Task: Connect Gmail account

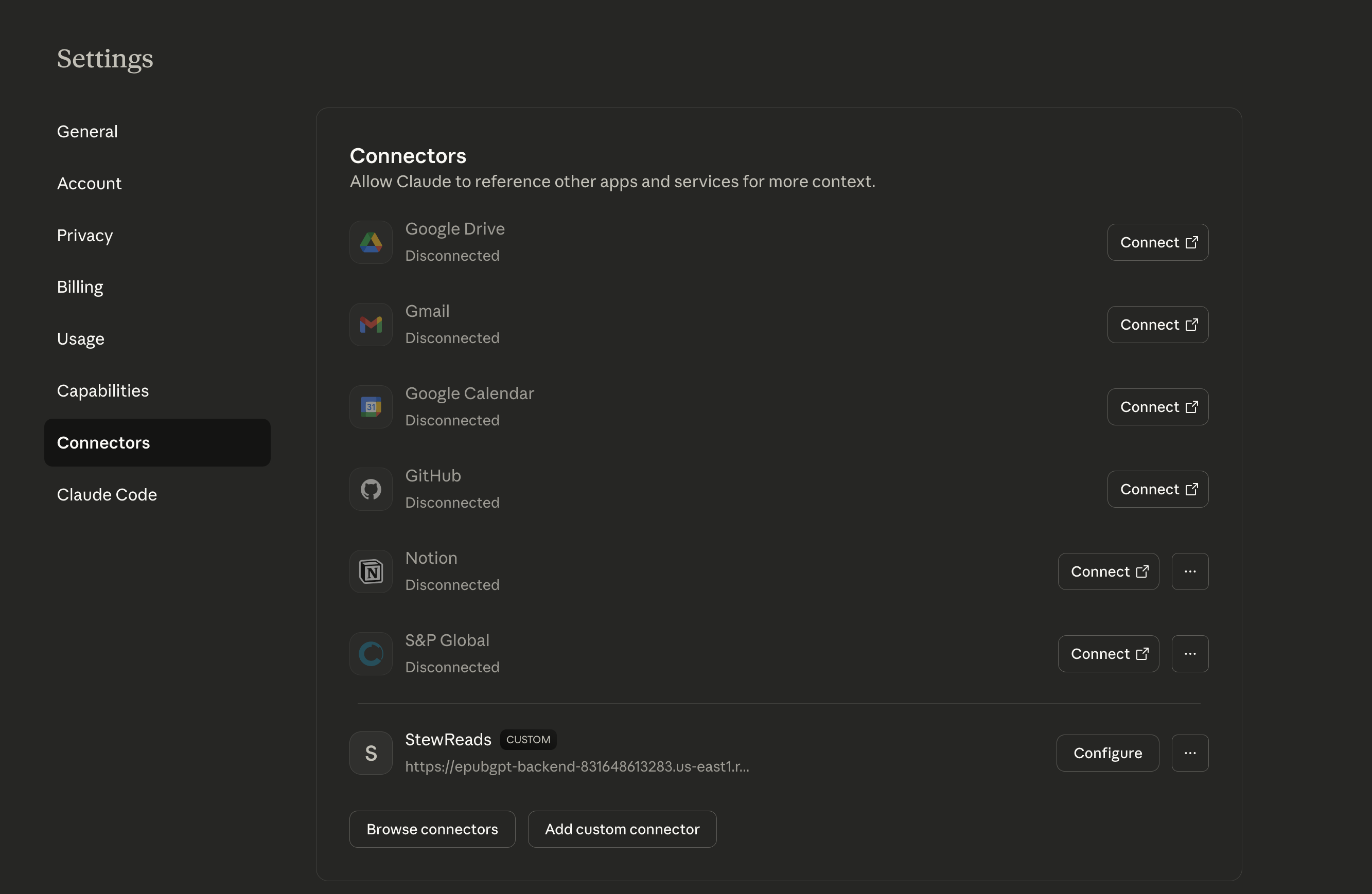Action: point(1157,325)
